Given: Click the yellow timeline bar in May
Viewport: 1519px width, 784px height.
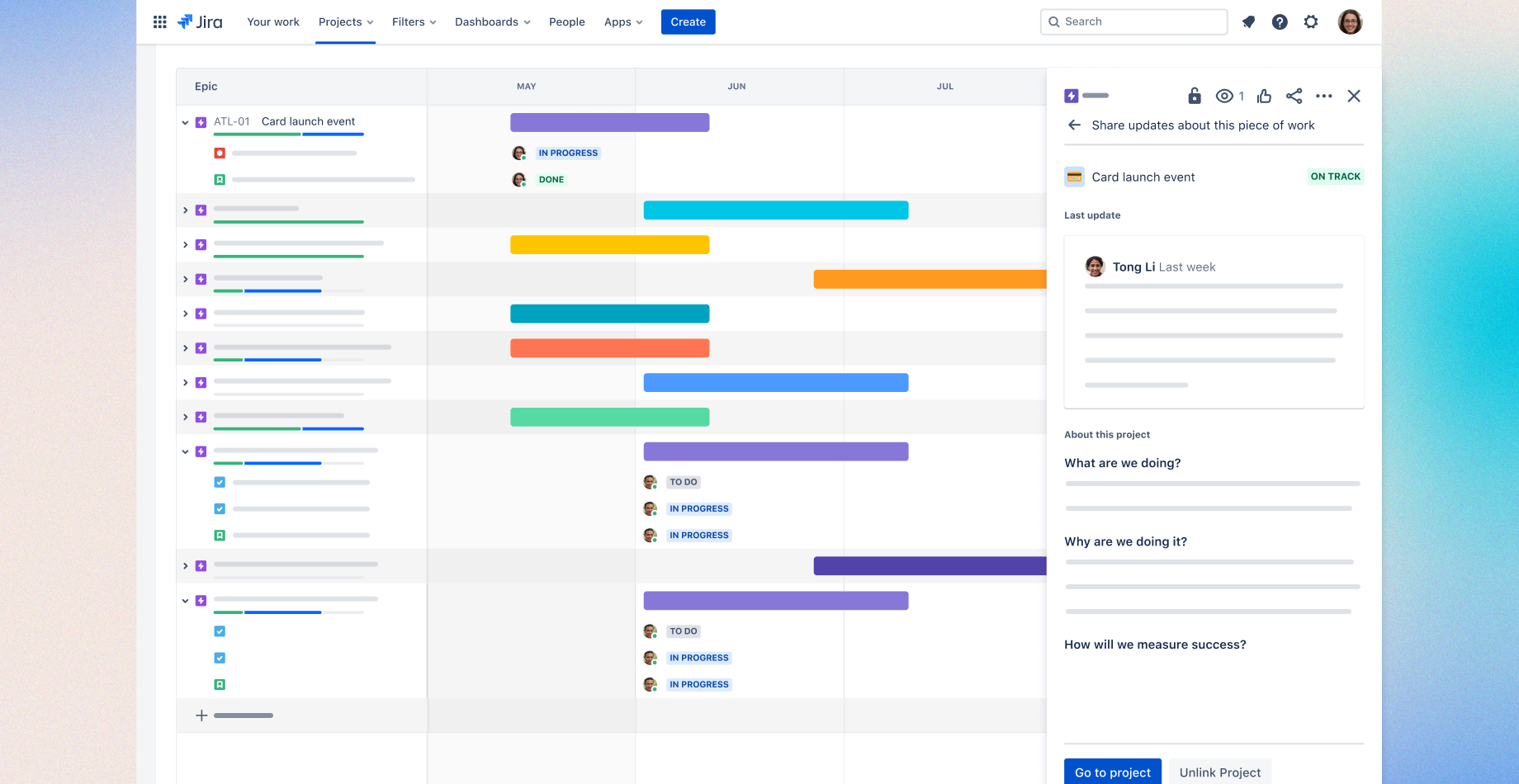Looking at the screenshot, I should tap(610, 245).
